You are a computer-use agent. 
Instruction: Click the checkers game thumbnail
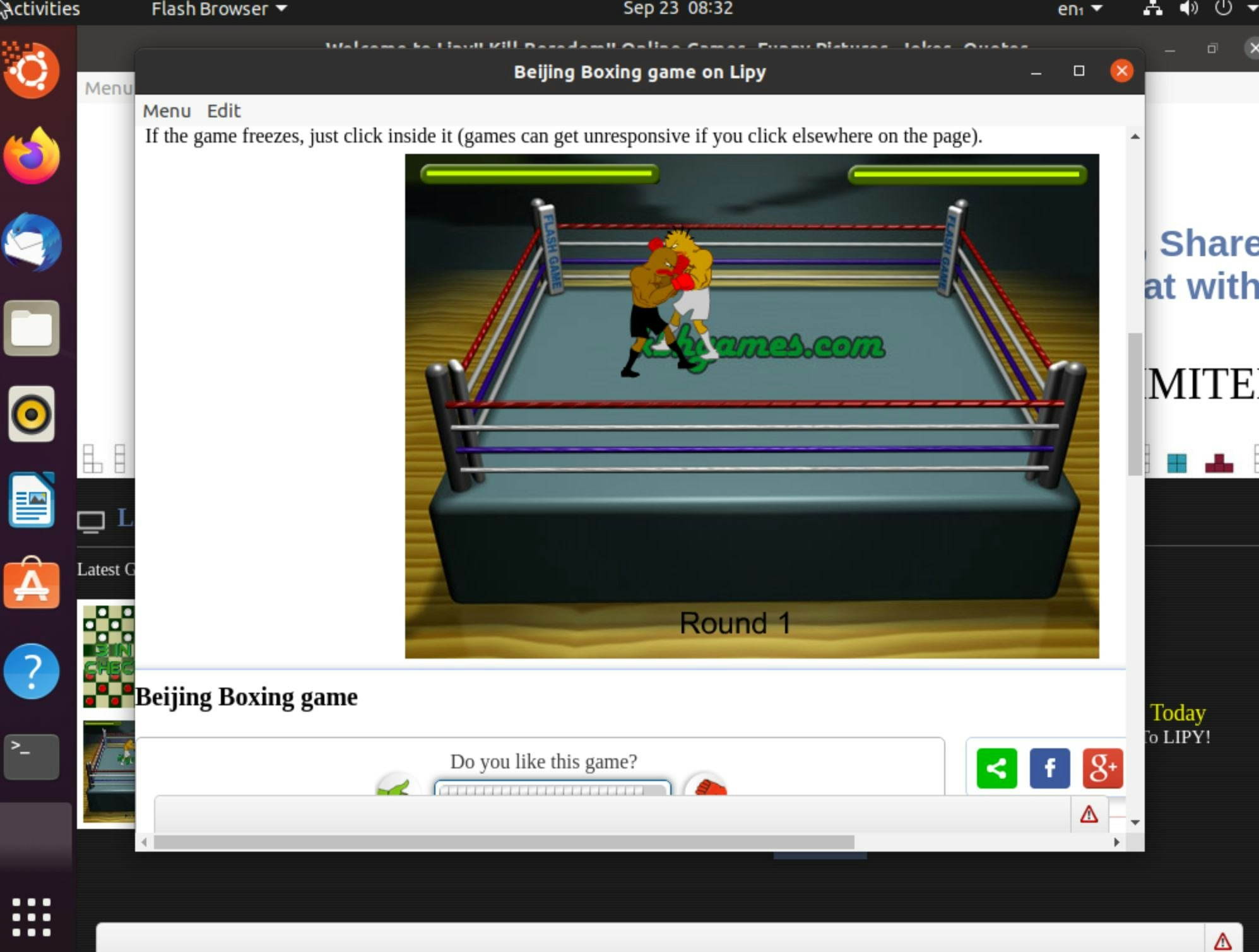tap(109, 655)
